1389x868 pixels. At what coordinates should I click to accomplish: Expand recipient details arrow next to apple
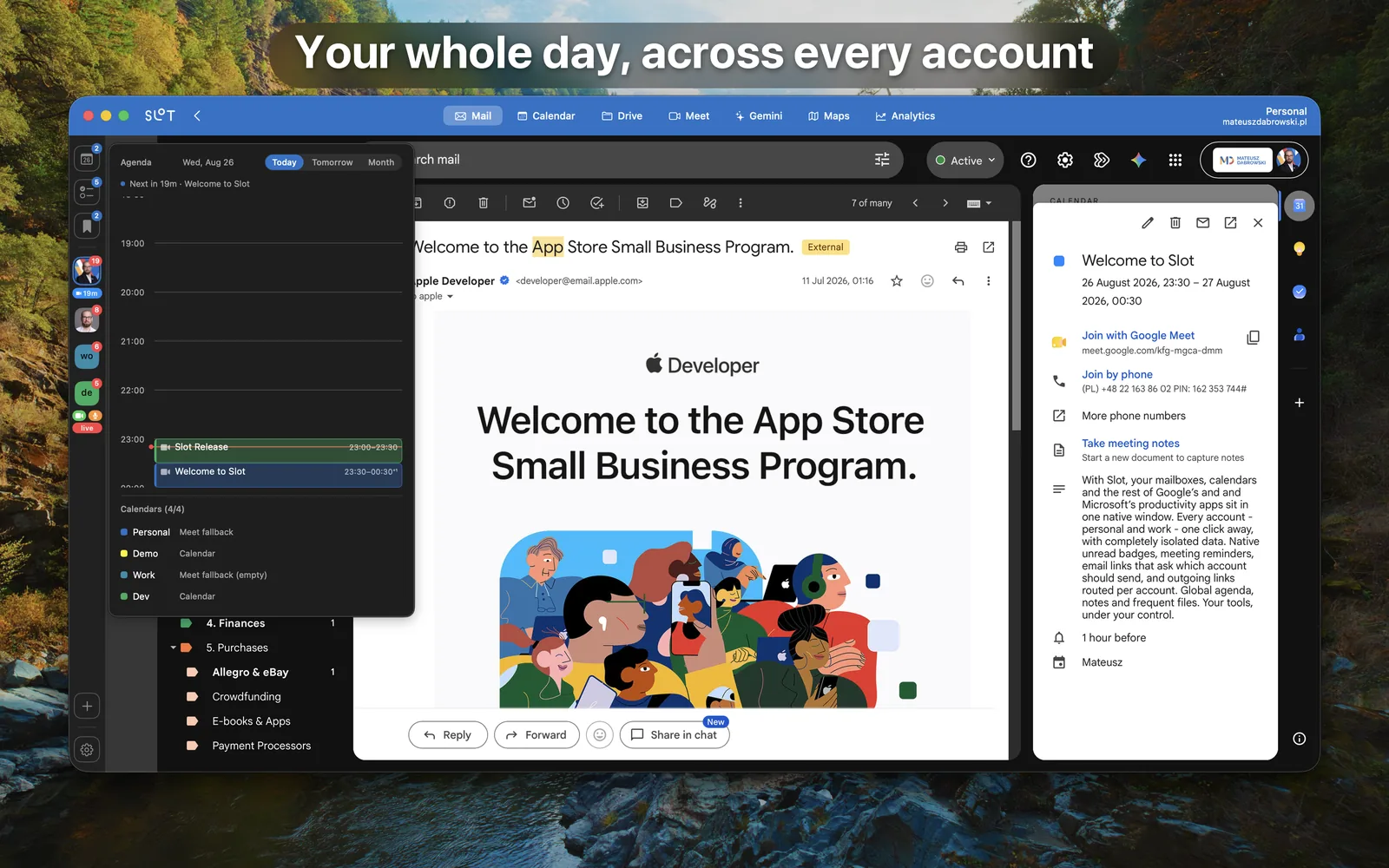click(x=450, y=297)
